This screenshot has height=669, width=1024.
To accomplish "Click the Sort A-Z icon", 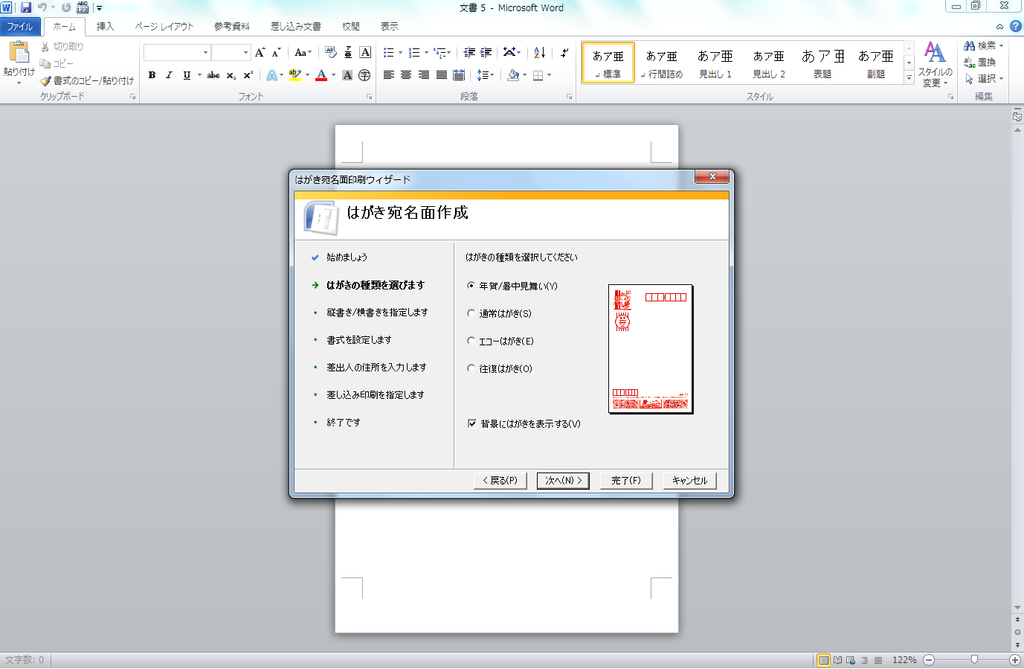I will pyautogui.click(x=539, y=53).
